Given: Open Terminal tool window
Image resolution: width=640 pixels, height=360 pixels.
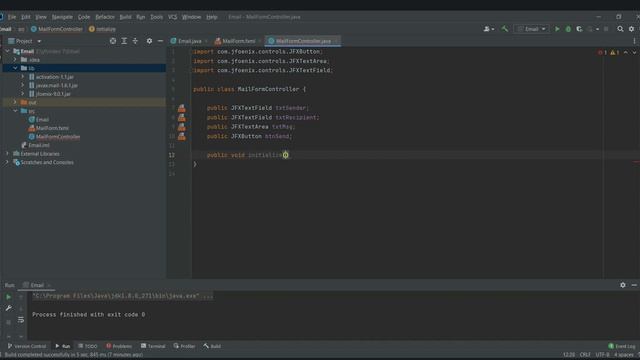Looking at the screenshot, I should click(x=153, y=346).
